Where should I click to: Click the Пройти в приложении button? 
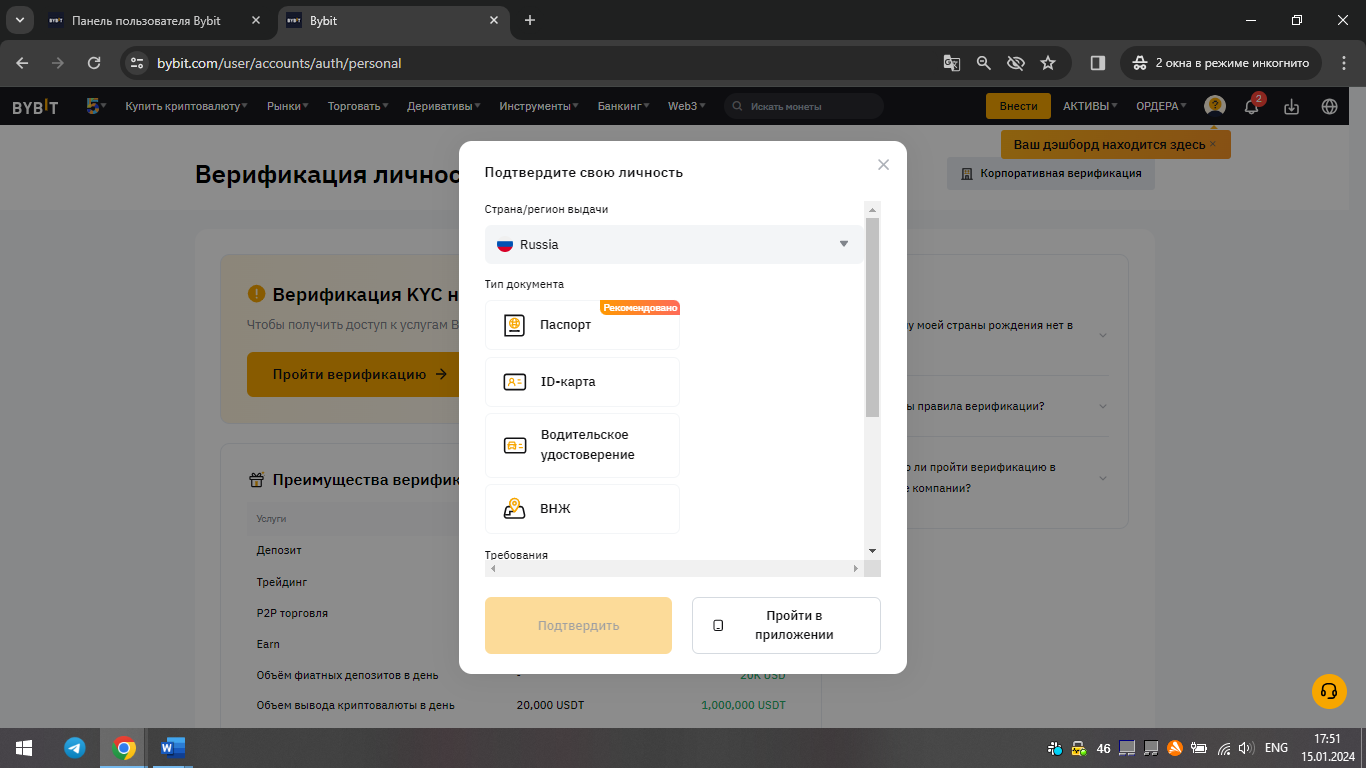pyautogui.click(x=786, y=625)
